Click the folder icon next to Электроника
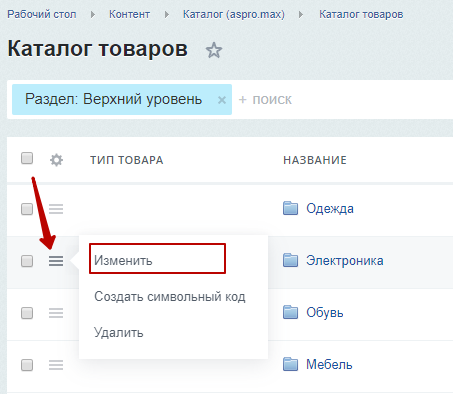The width and height of the screenshot is (453, 394). pos(290,260)
